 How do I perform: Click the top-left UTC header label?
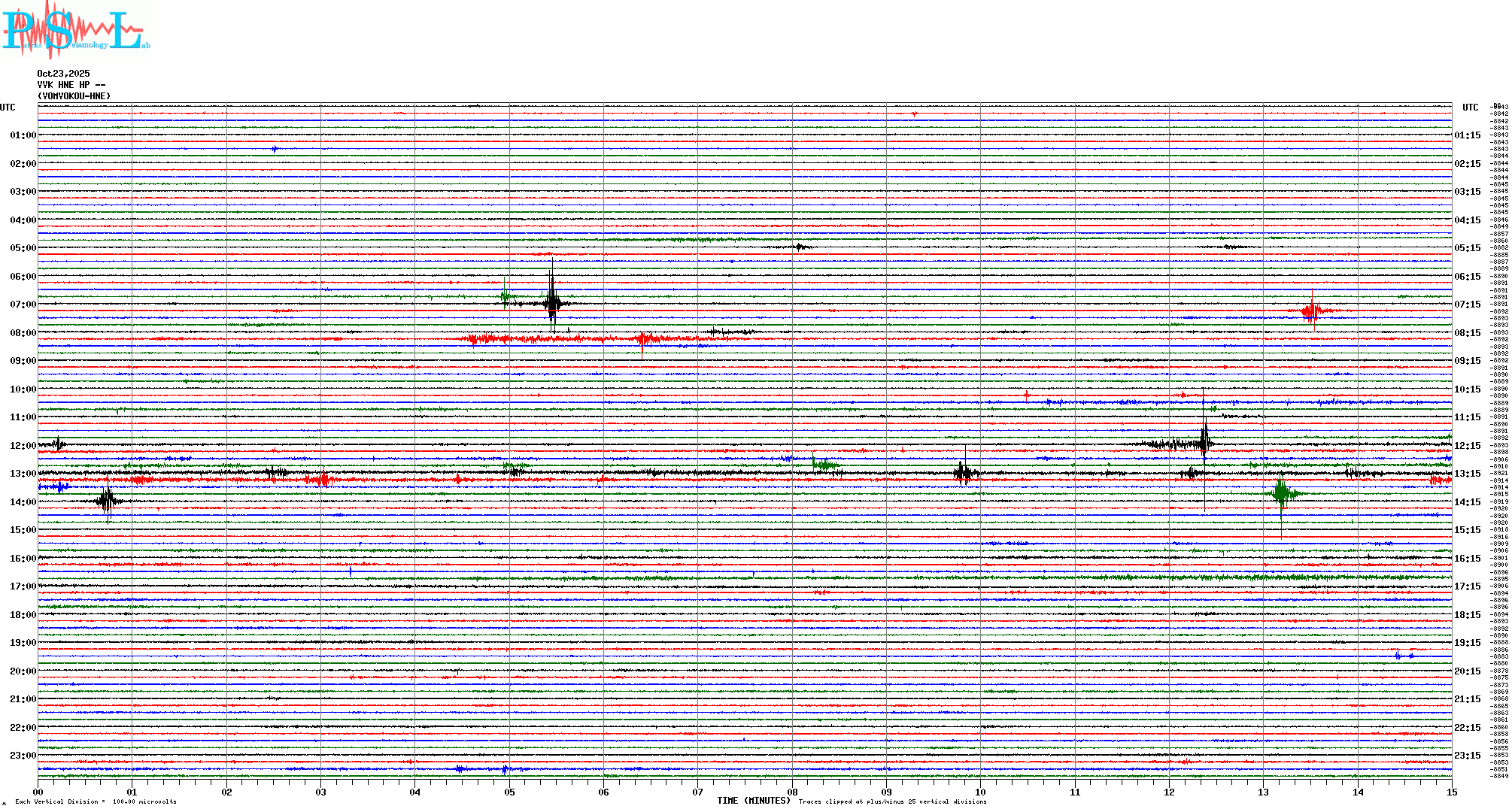tap(8, 108)
